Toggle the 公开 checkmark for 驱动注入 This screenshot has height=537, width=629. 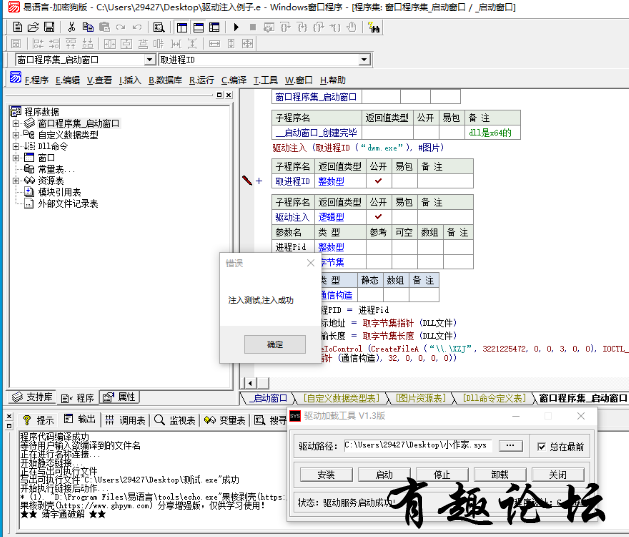point(378,217)
